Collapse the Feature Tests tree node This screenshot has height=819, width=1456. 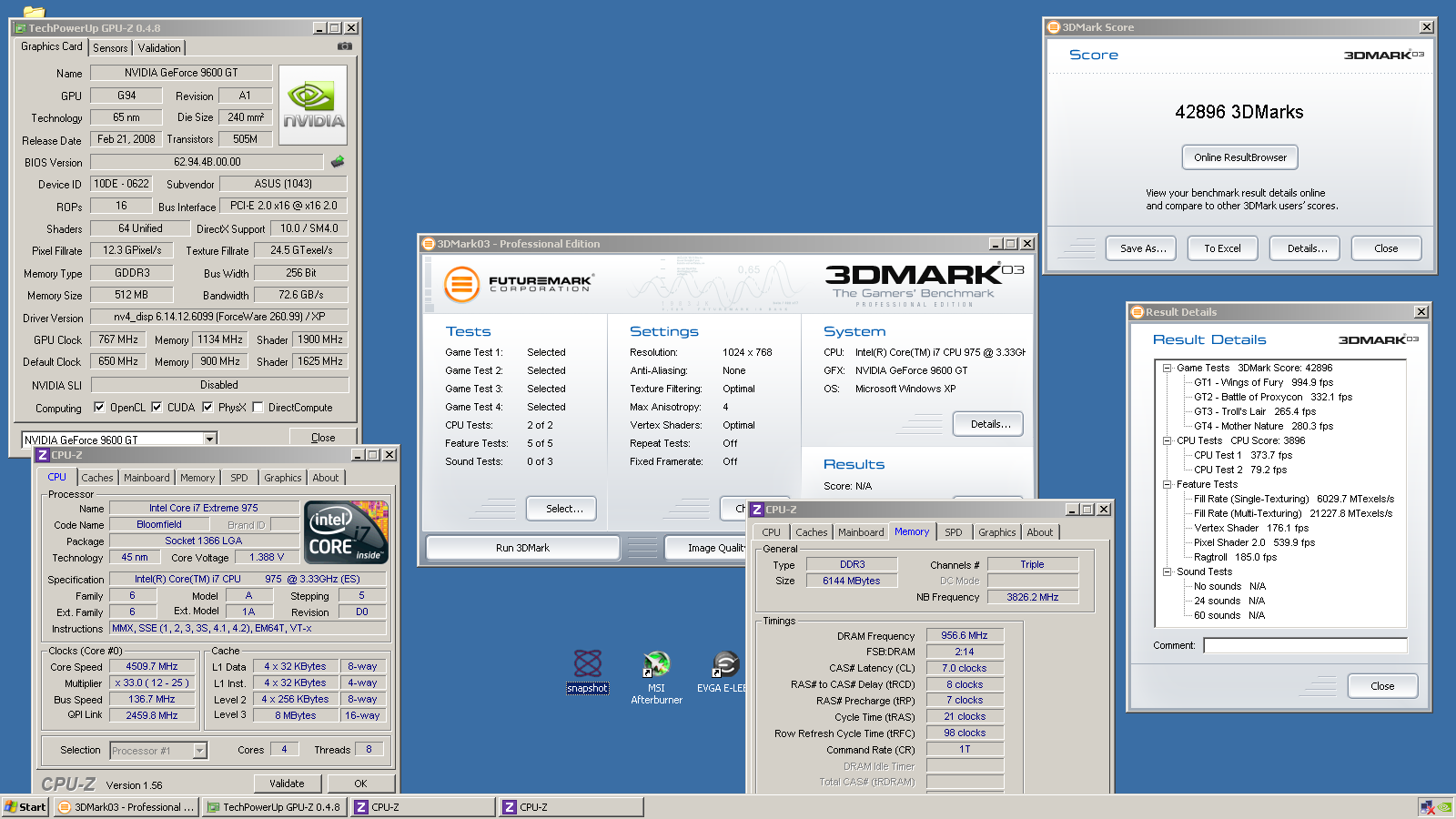coord(1167,484)
